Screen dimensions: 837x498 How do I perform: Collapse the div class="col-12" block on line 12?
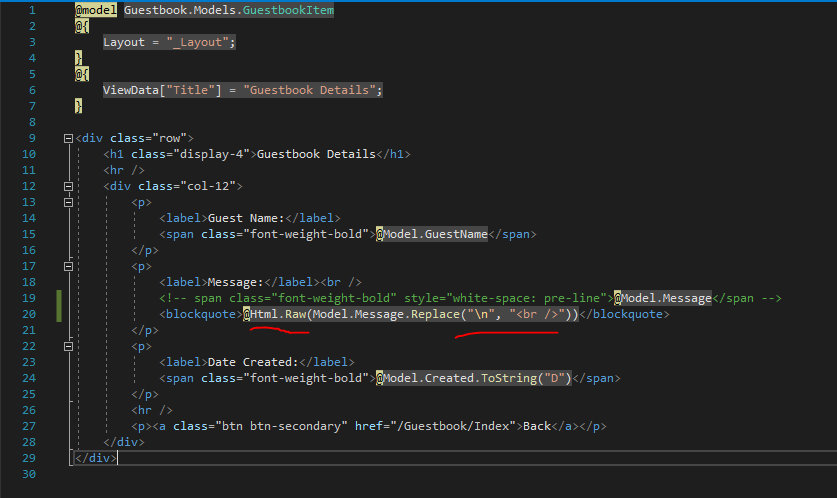(x=68, y=186)
